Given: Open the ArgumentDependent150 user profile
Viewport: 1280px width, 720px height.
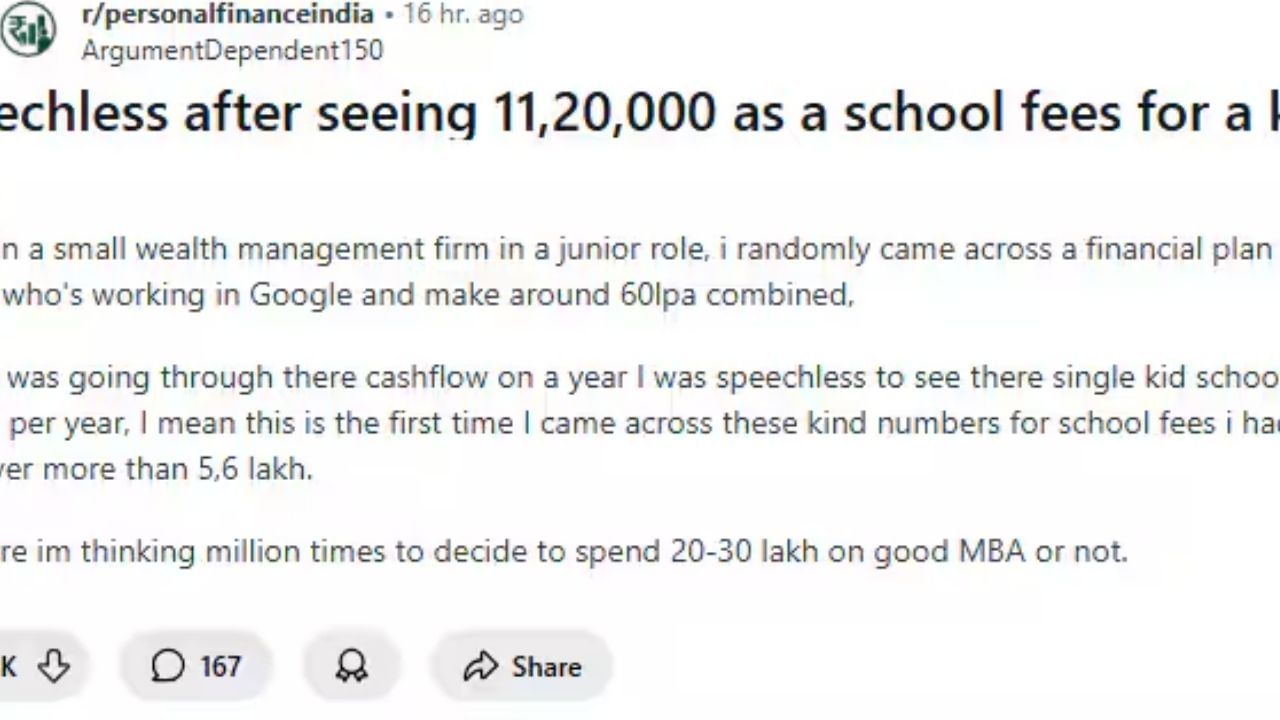Looking at the screenshot, I should tap(232, 50).
